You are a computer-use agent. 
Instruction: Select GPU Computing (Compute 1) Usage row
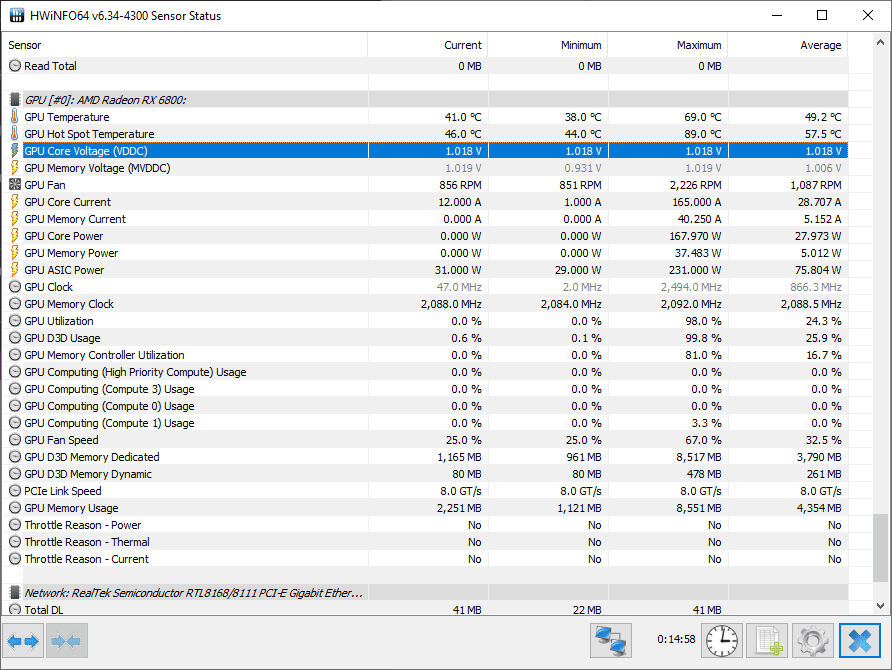click(x=425, y=423)
